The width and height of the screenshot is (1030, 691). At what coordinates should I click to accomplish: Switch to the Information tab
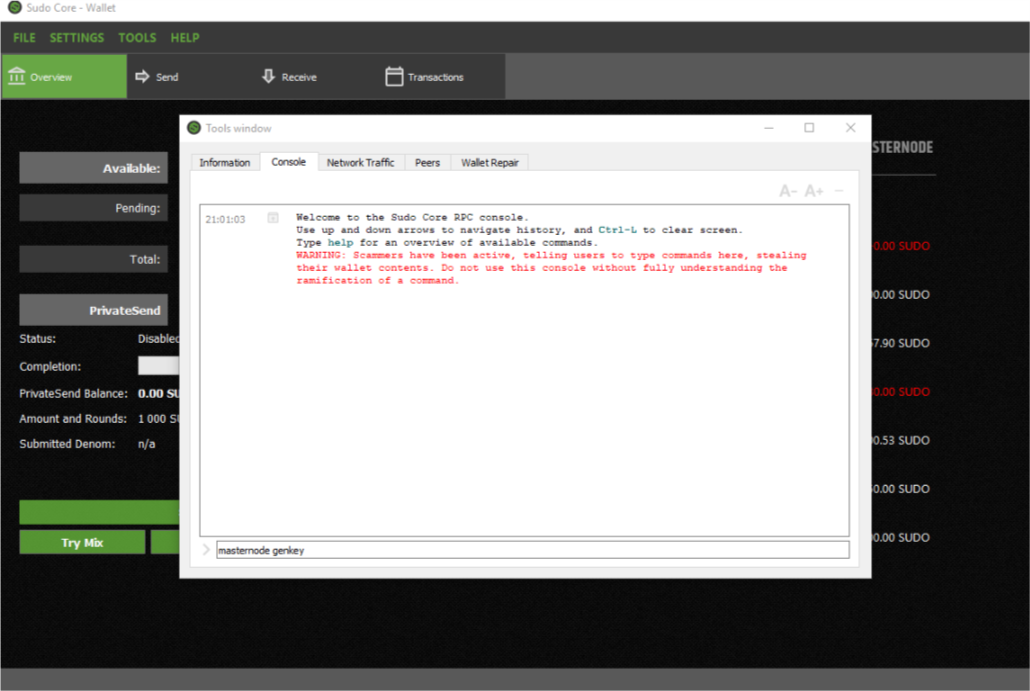[x=225, y=162]
